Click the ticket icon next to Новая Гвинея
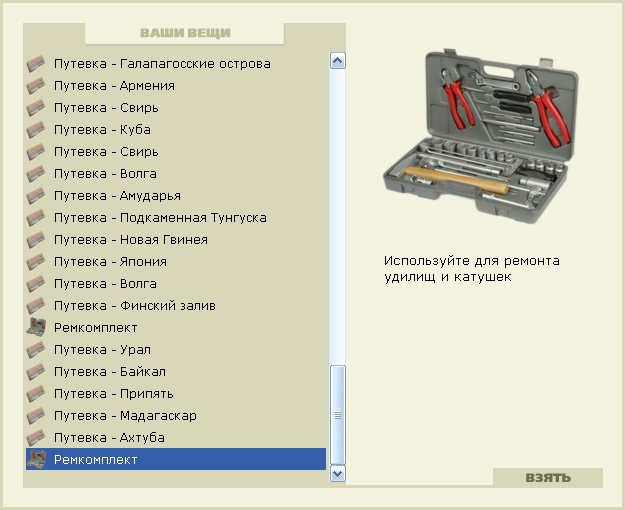 click(36, 240)
